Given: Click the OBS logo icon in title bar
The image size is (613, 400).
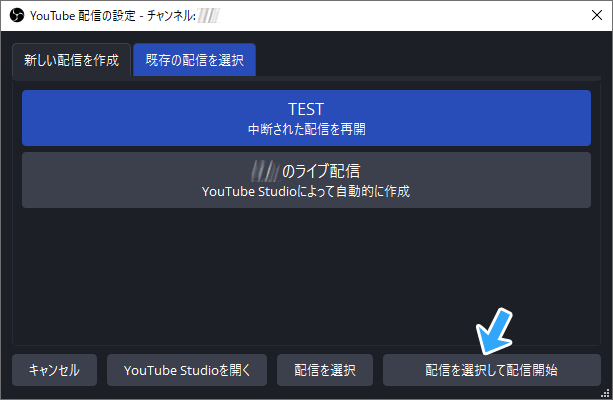Looking at the screenshot, I should click(17, 16).
